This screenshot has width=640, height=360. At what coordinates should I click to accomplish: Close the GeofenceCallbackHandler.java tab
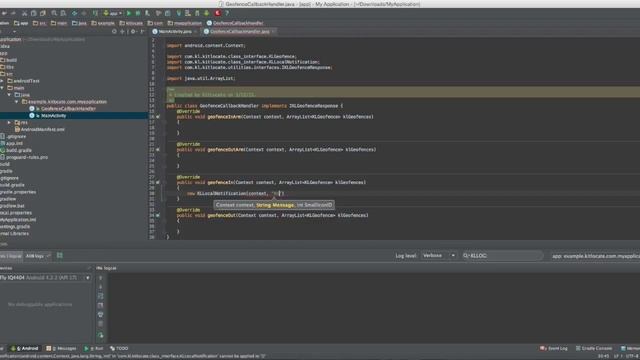[273, 31]
